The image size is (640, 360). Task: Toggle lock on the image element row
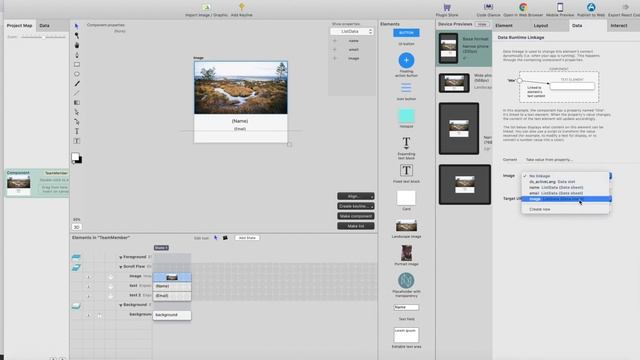pos(111,277)
